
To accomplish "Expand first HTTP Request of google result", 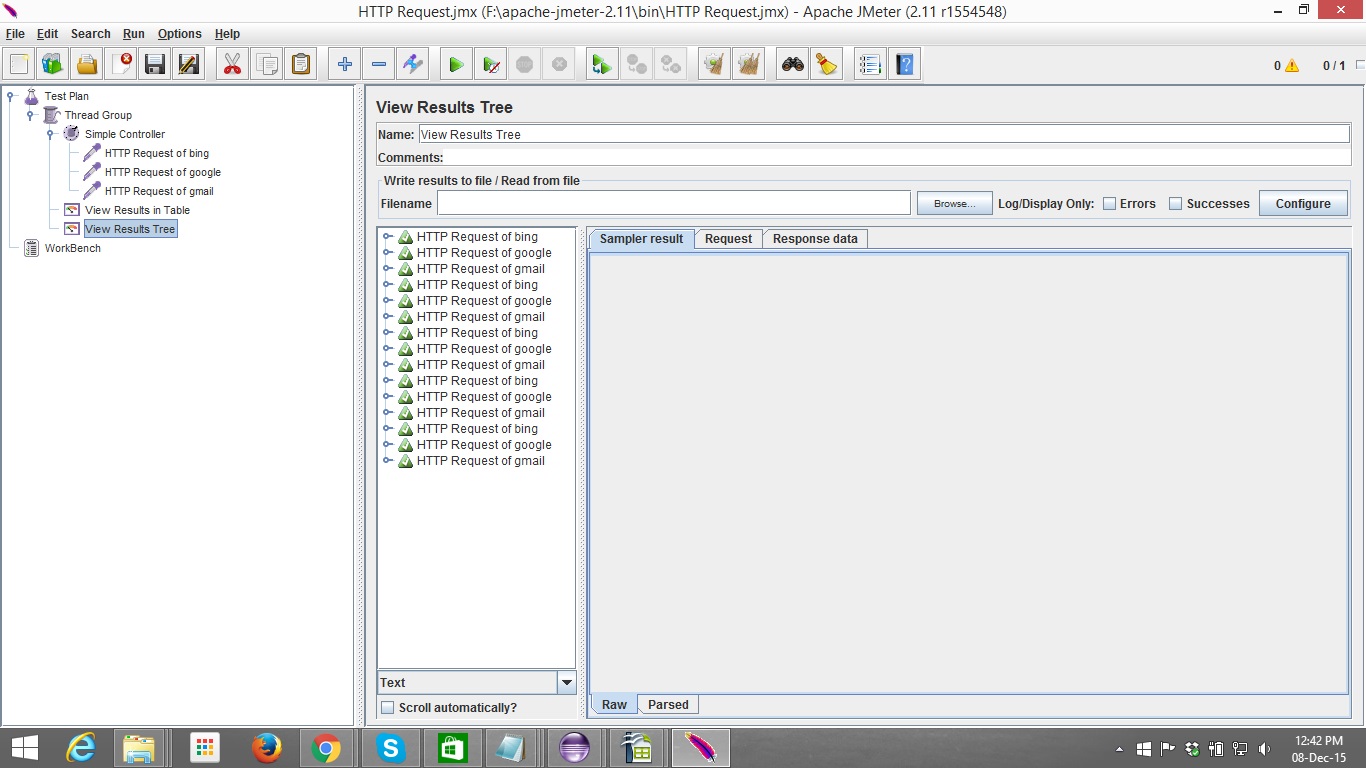I will click(387, 253).
